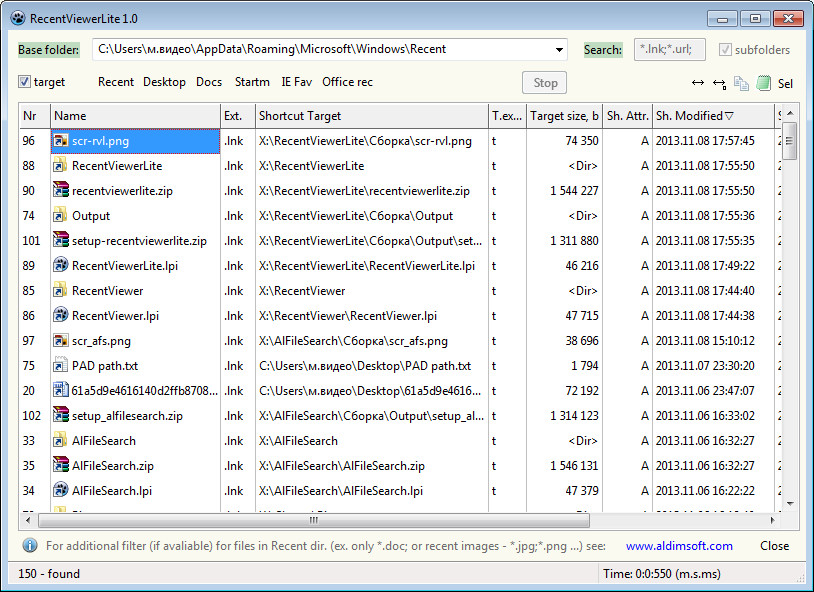Image resolution: width=814 pixels, height=592 pixels.
Task: Click the T.ex... column header
Action: (507, 116)
